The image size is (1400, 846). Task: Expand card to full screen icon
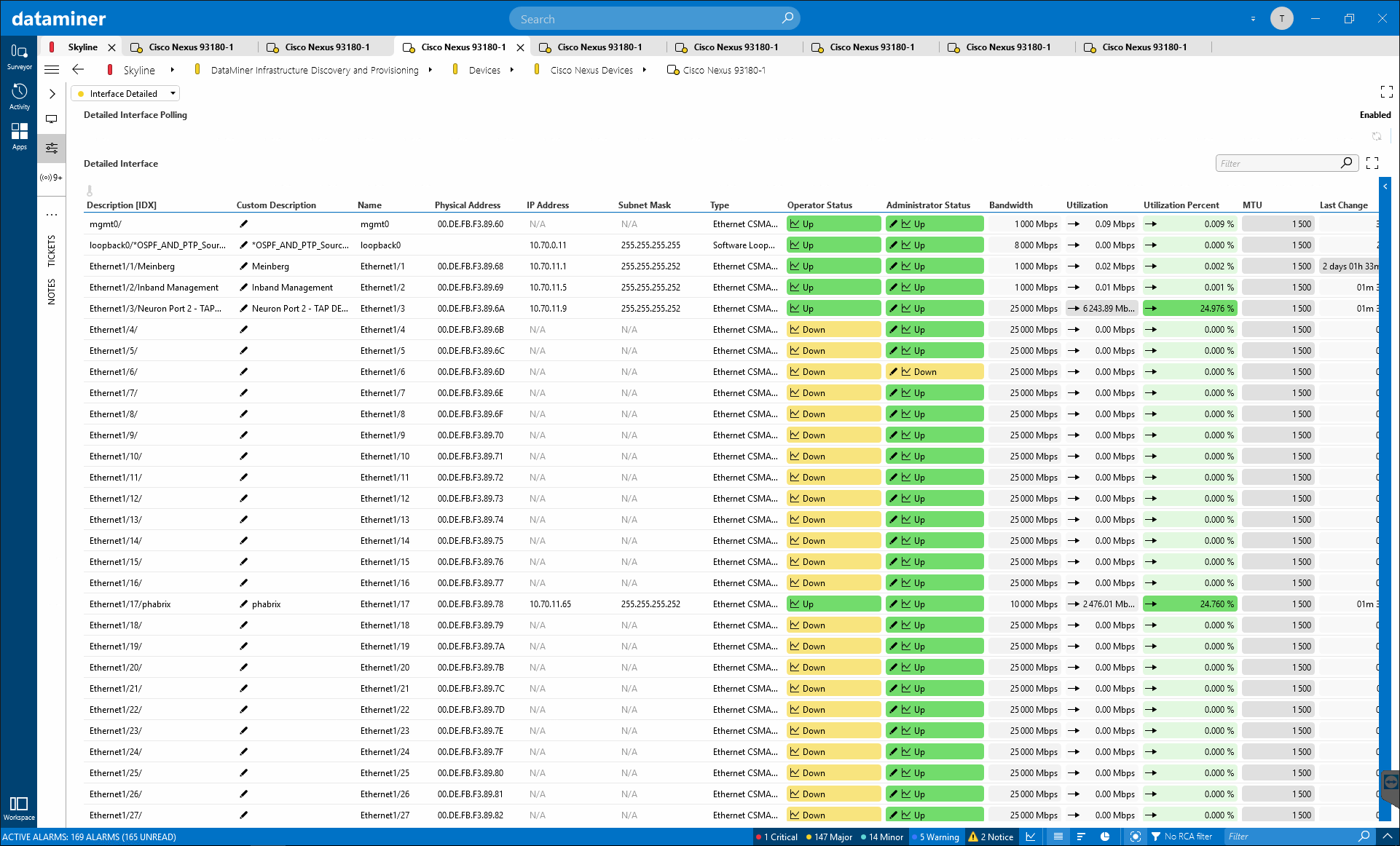(x=1387, y=92)
